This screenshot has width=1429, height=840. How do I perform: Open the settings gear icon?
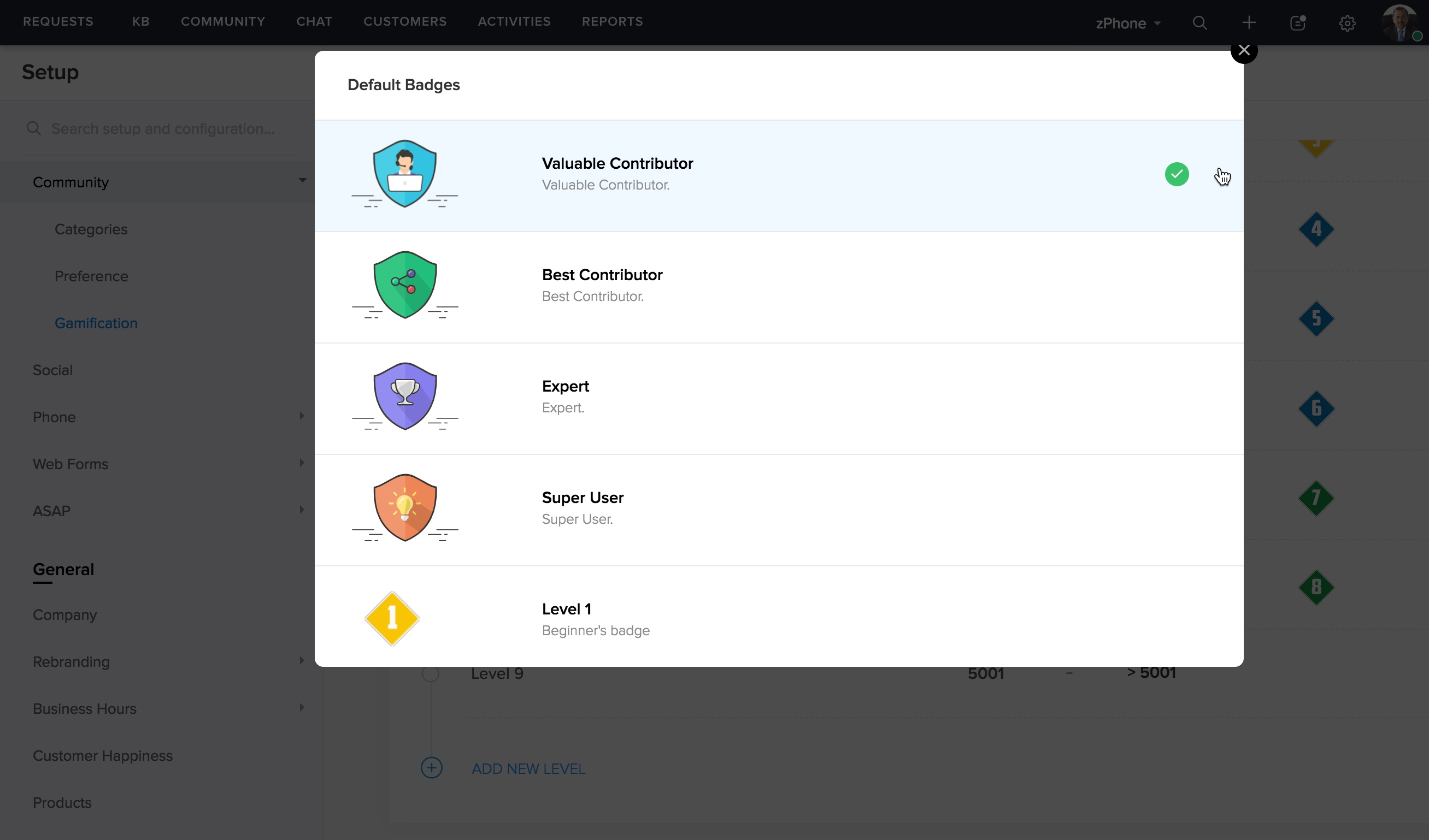(x=1348, y=23)
